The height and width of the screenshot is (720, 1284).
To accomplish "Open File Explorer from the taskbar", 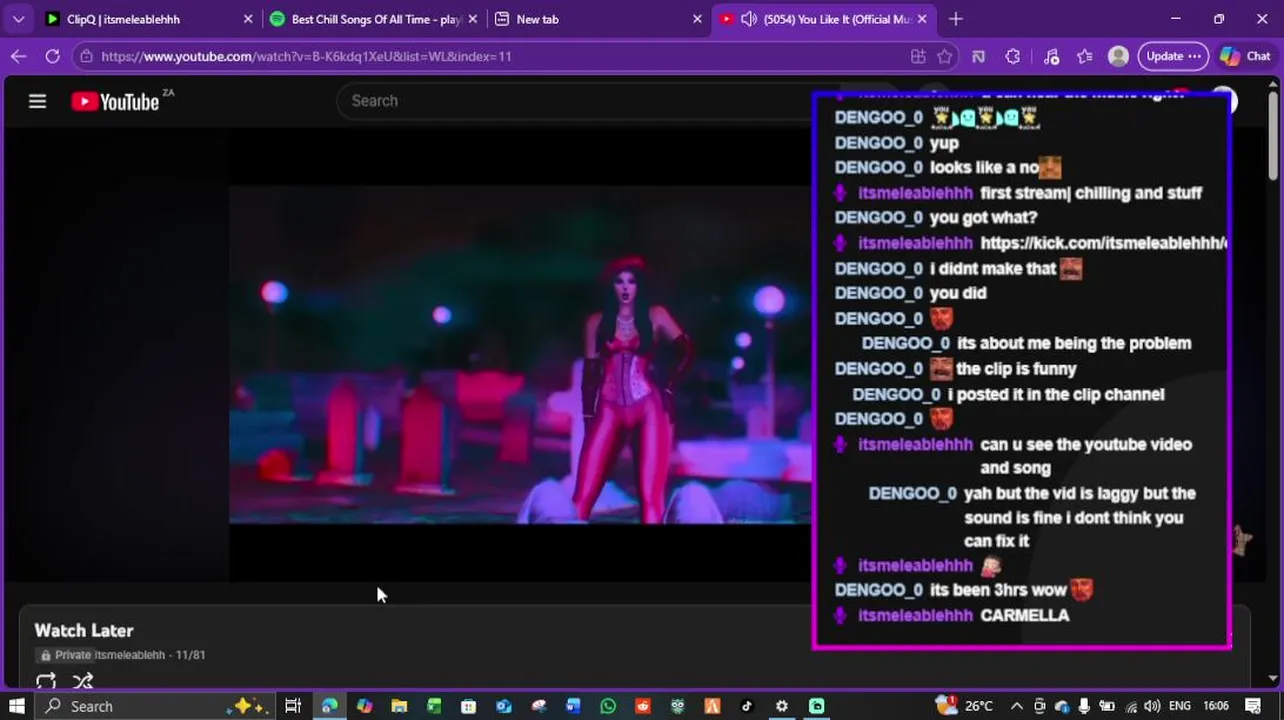I will 399,706.
